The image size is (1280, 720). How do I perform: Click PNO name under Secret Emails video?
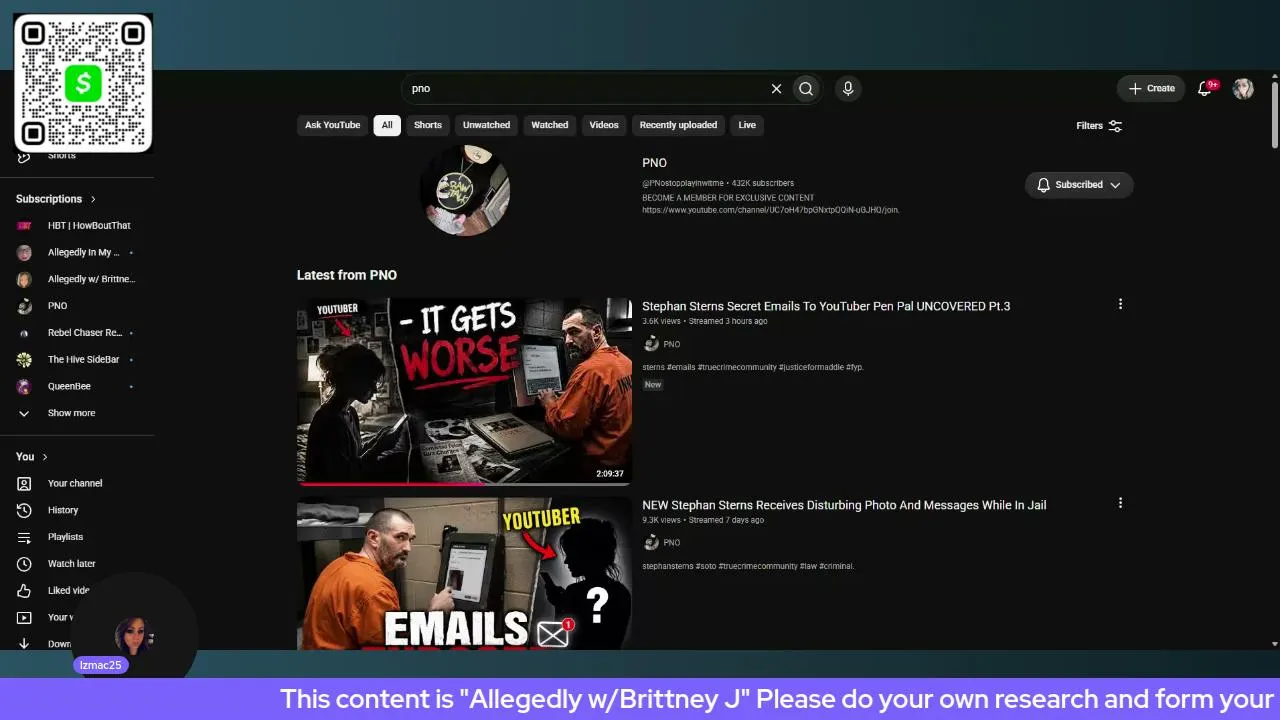point(672,344)
